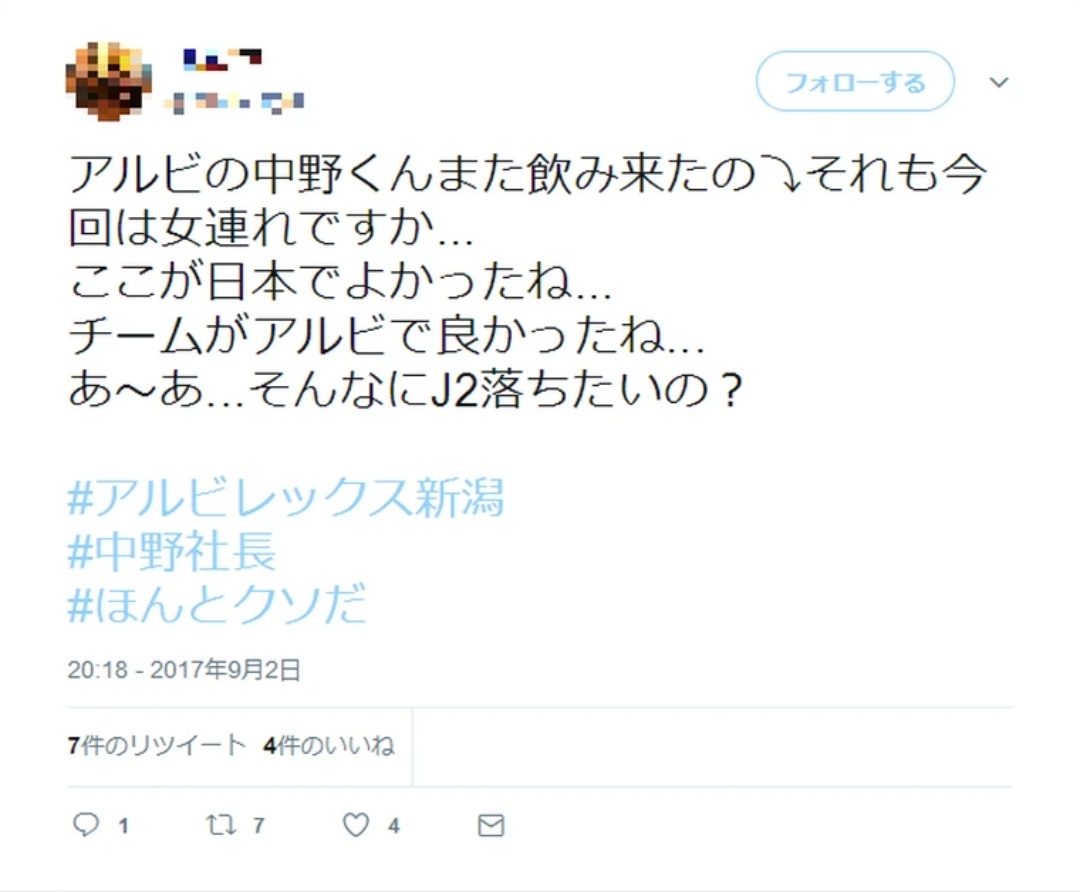Open hashtag #アルビレックス新潟

286,497
